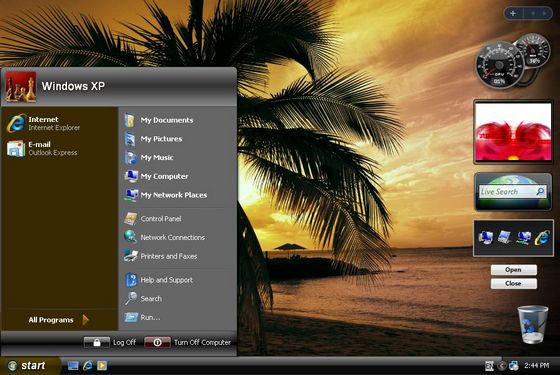This screenshot has width=560, height=375.
Task: Click Show Desktop icon in quick launch
Action: (x=73, y=365)
